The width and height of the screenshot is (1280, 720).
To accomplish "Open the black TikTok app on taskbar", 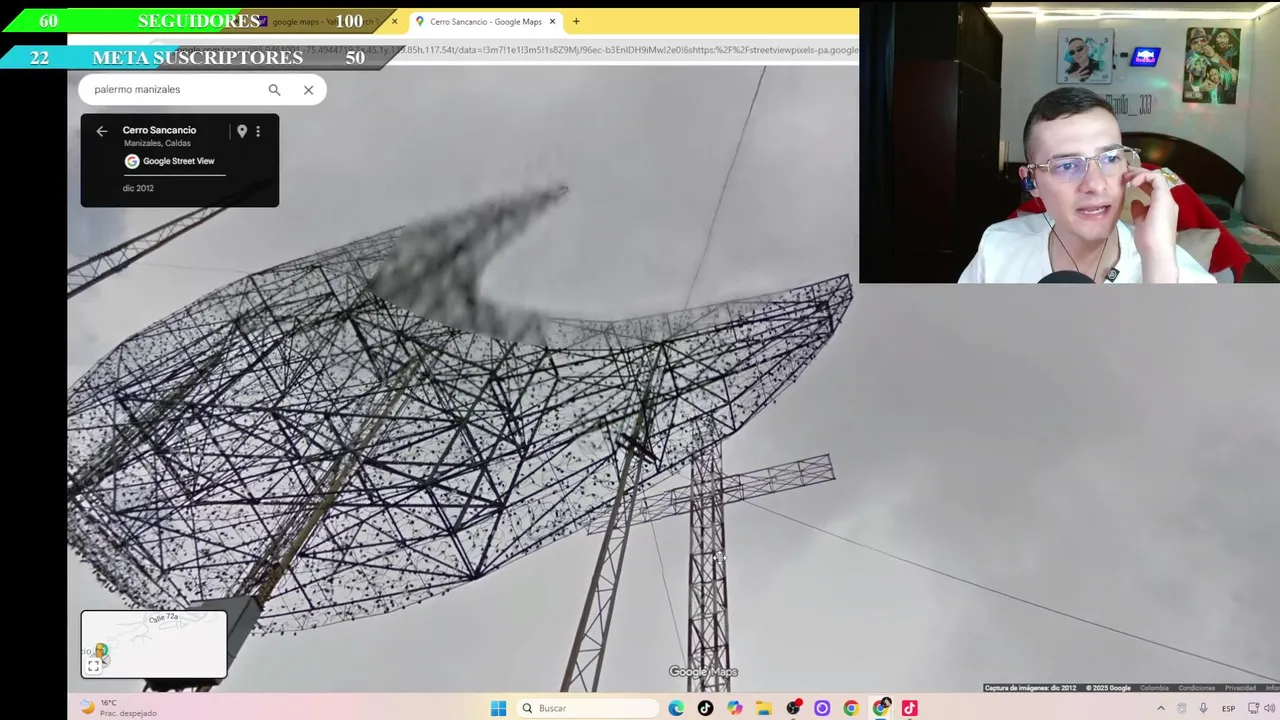I will [x=705, y=708].
